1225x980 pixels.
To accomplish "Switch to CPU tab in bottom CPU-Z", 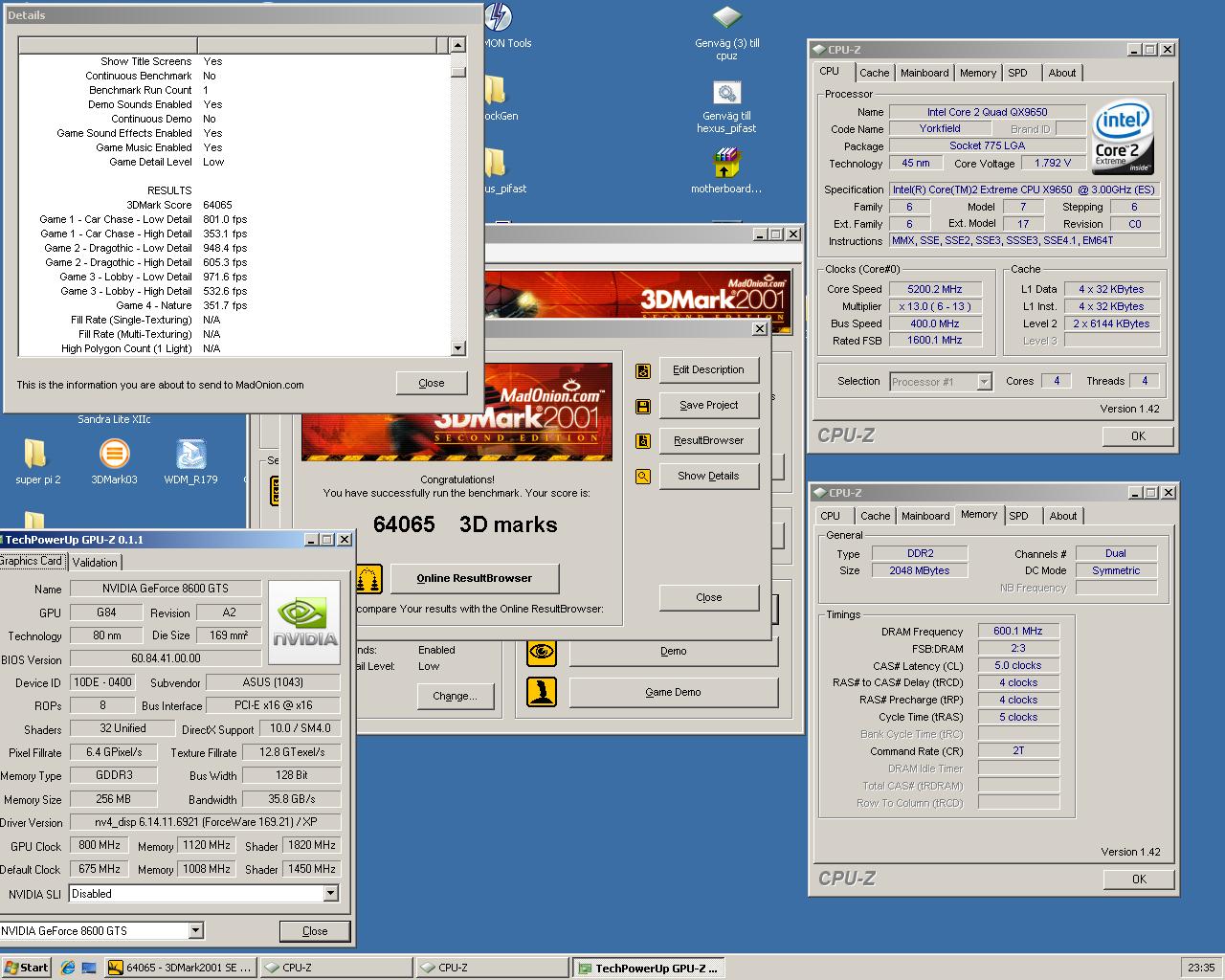I will click(831, 516).
